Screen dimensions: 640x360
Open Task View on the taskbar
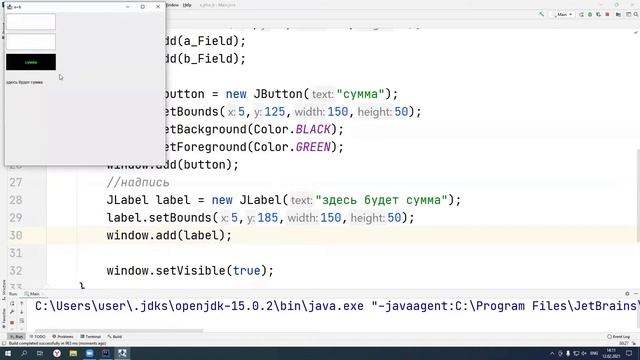40,353
